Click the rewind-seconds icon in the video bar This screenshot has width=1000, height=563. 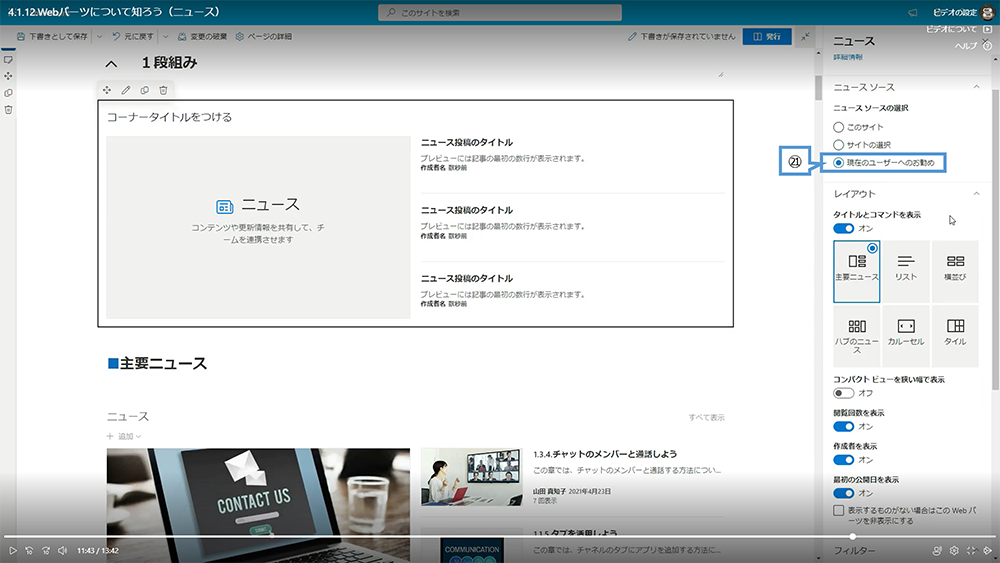click(29, 550)
